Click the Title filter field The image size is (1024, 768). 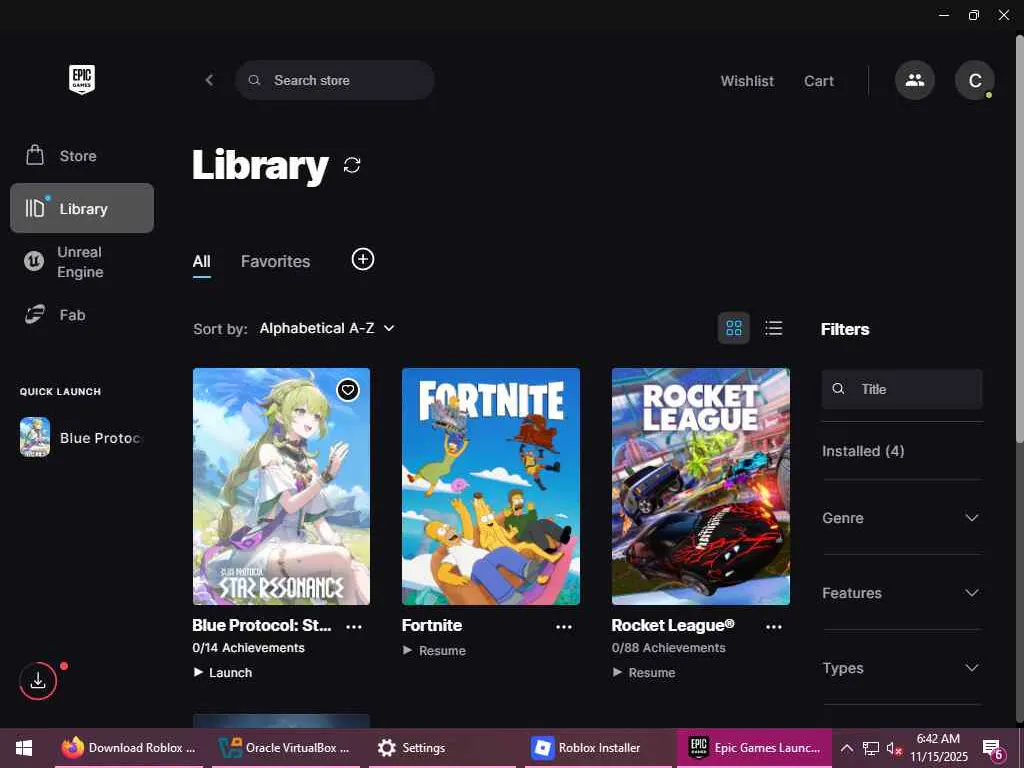[x=902, y=389]
